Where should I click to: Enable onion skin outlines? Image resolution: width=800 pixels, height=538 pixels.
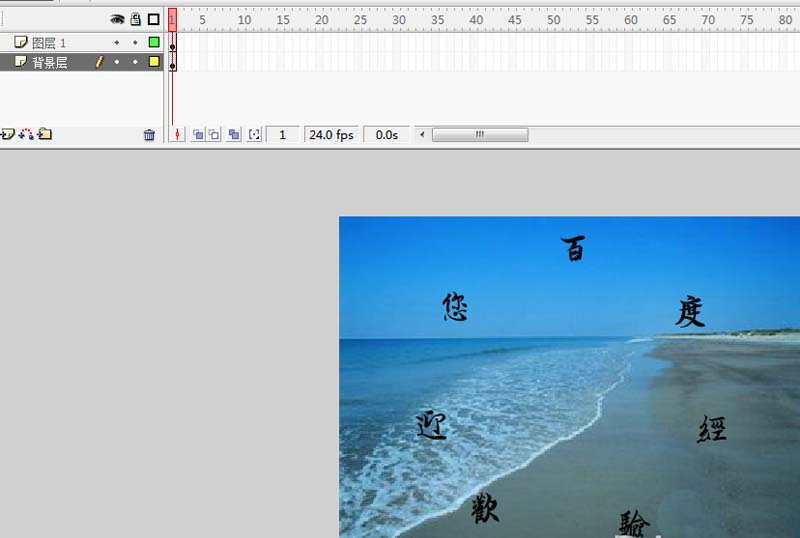(214, 134)
